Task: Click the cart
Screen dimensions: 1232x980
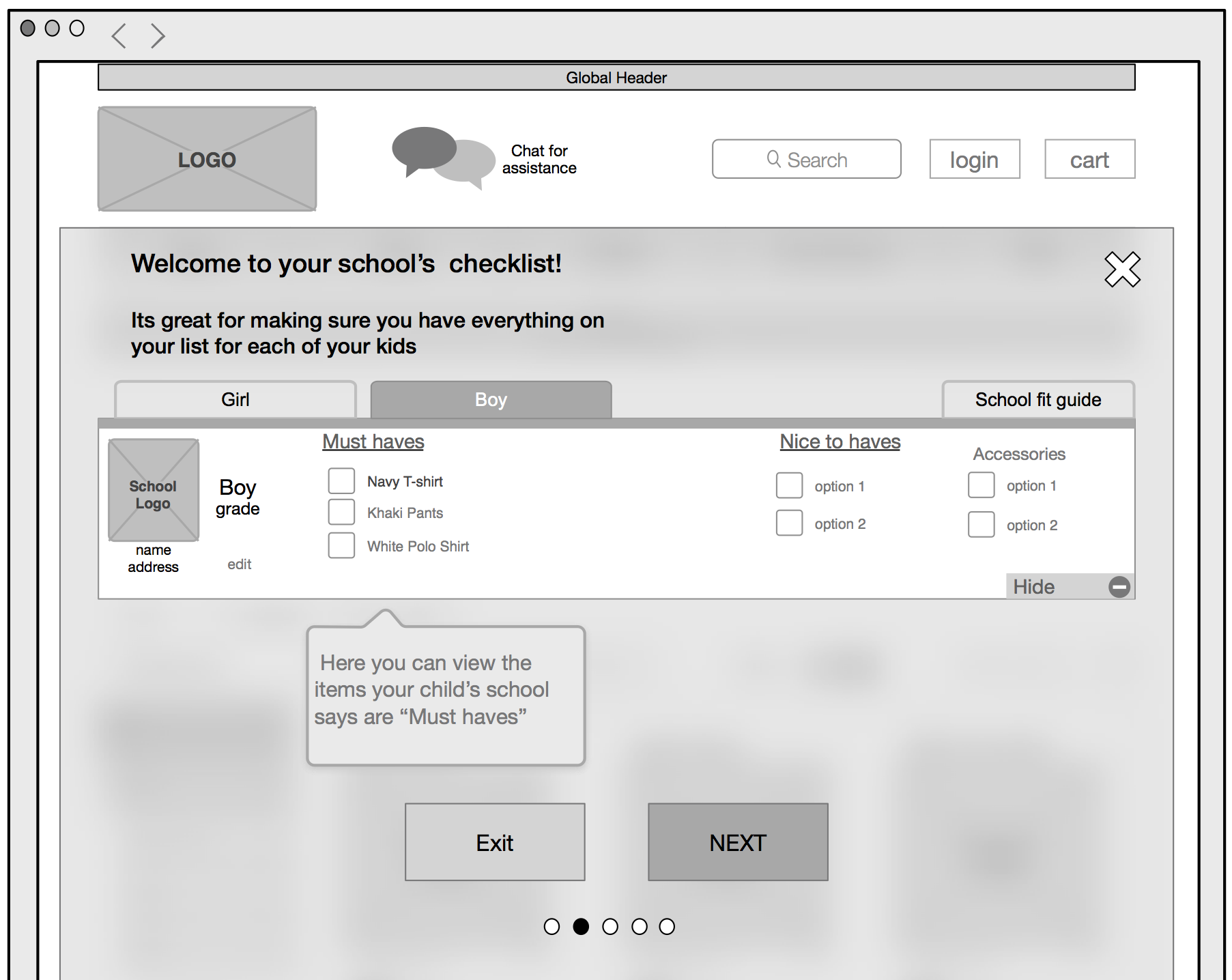Action: pyautogui.click(x=1089, y=159)
